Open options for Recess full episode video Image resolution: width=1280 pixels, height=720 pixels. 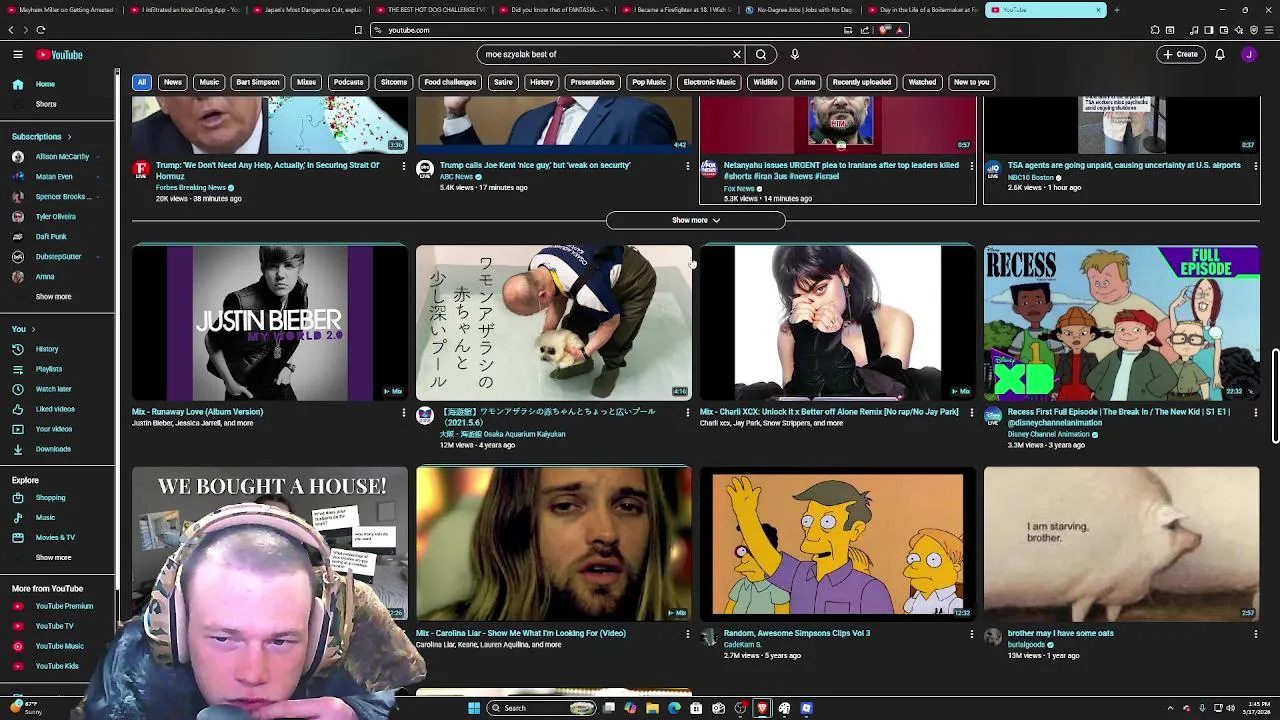[1255, 412]
